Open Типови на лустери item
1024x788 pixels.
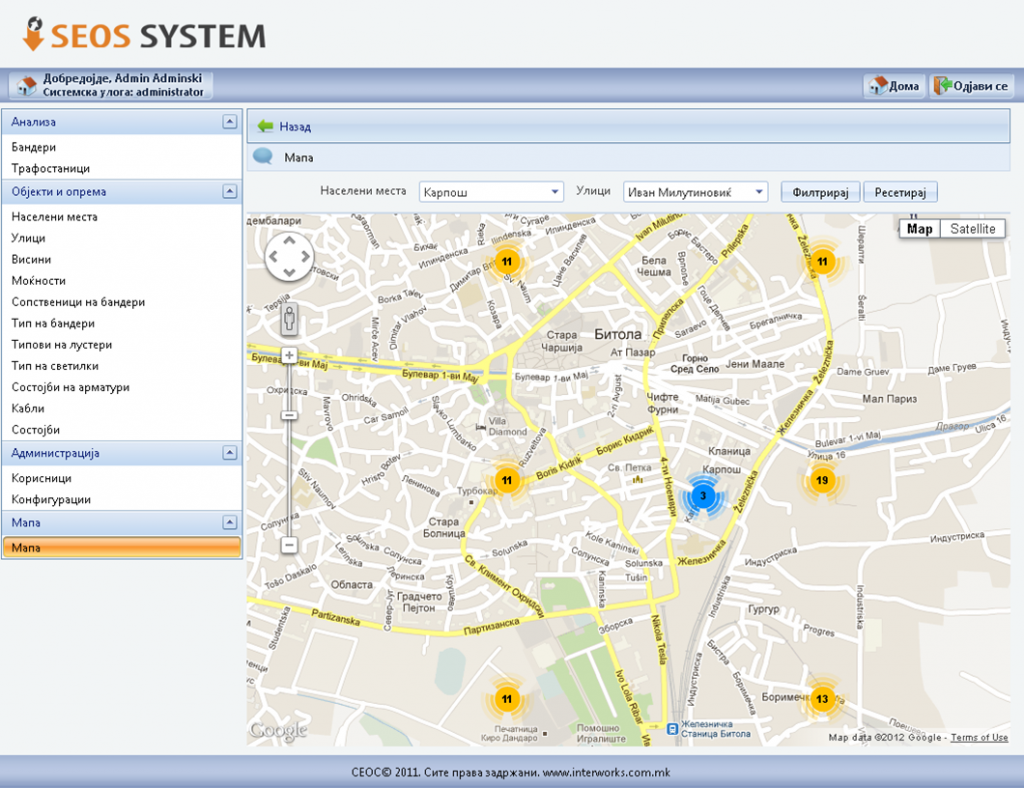62,345
